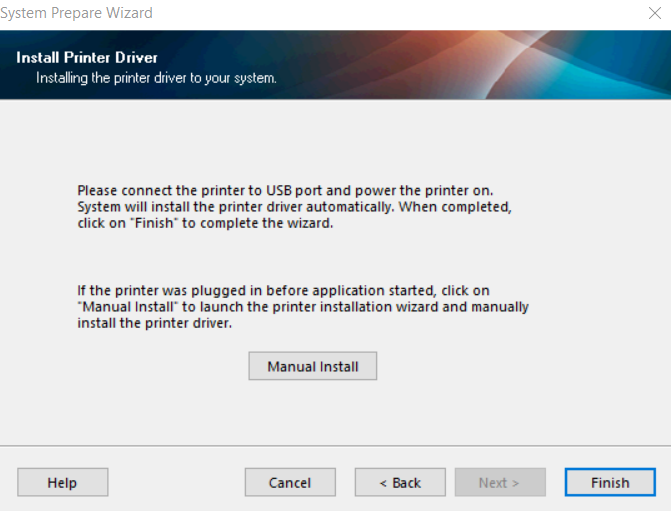Click the Install Printer Driver heading
This screenshot has width=671, height=511.
tap(87, 58)
